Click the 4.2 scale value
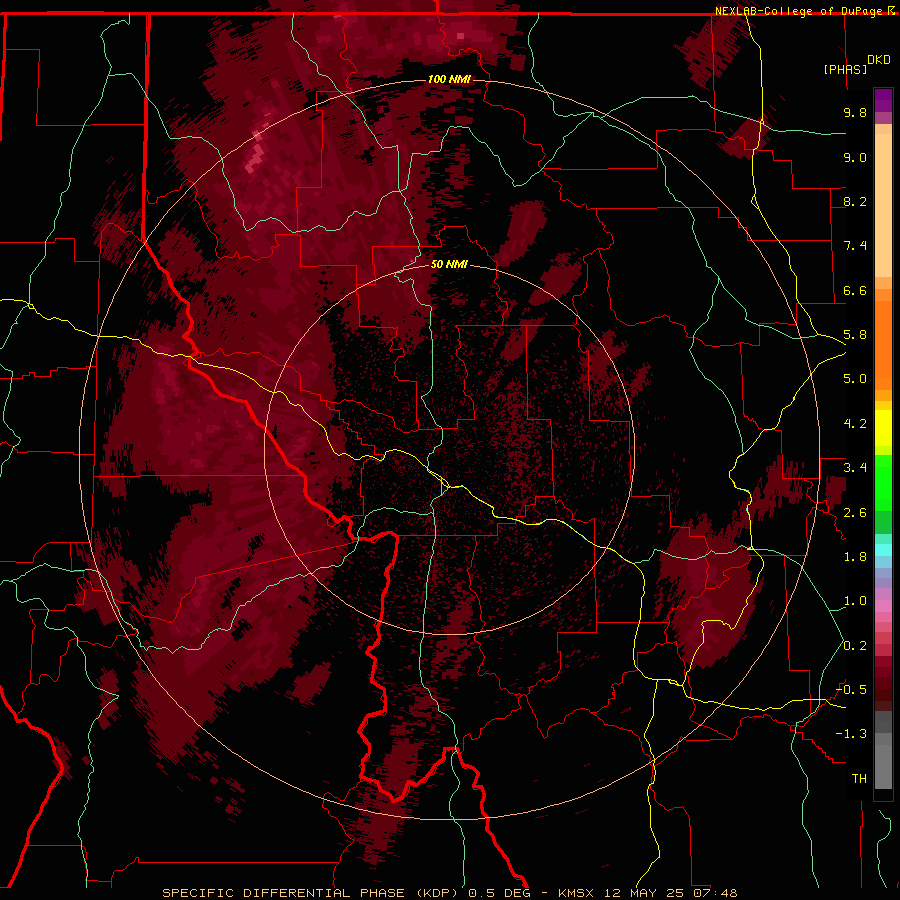This screenshot has height=900, width=900. coord(855,424)
